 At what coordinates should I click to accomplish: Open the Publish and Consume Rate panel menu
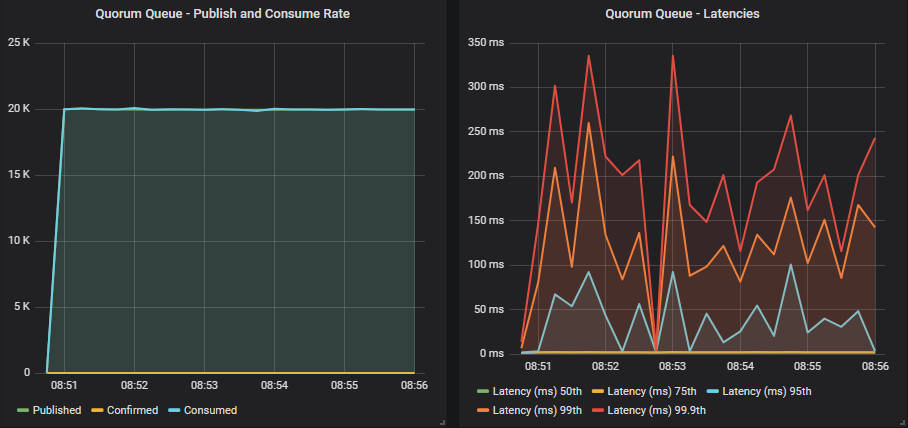223,14
